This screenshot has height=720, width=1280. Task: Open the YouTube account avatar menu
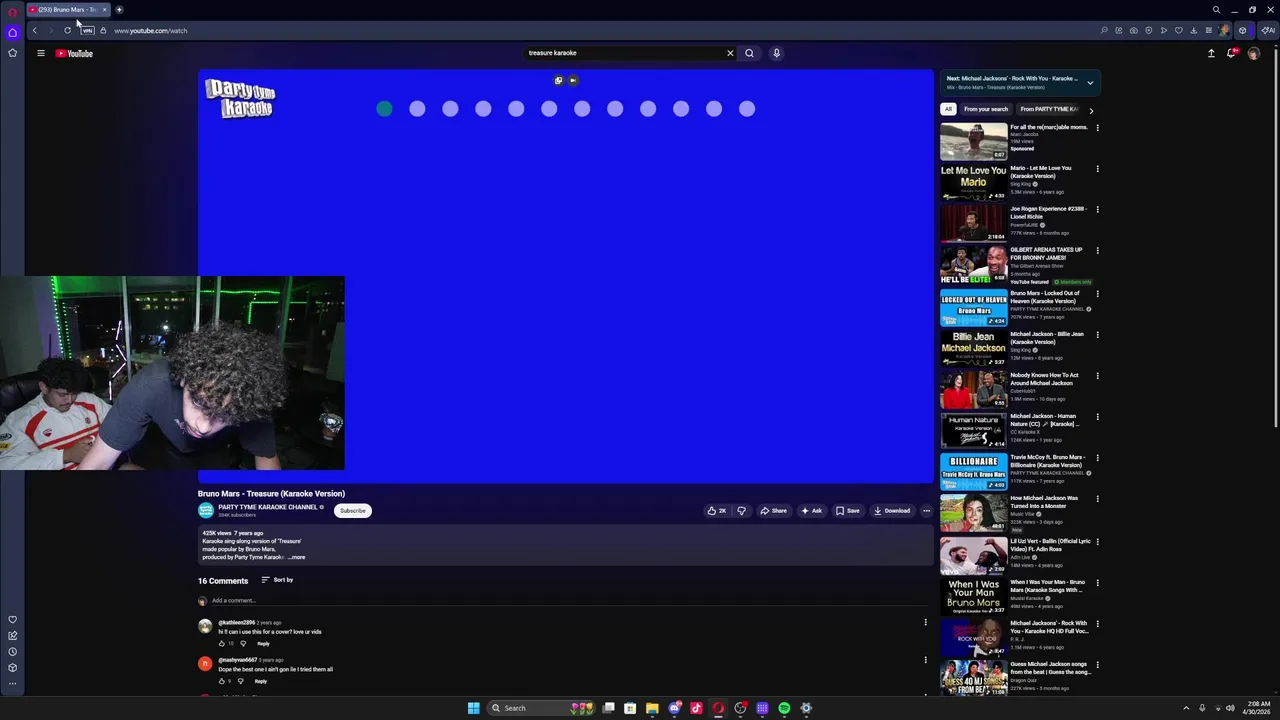[x=1253, y=53]
